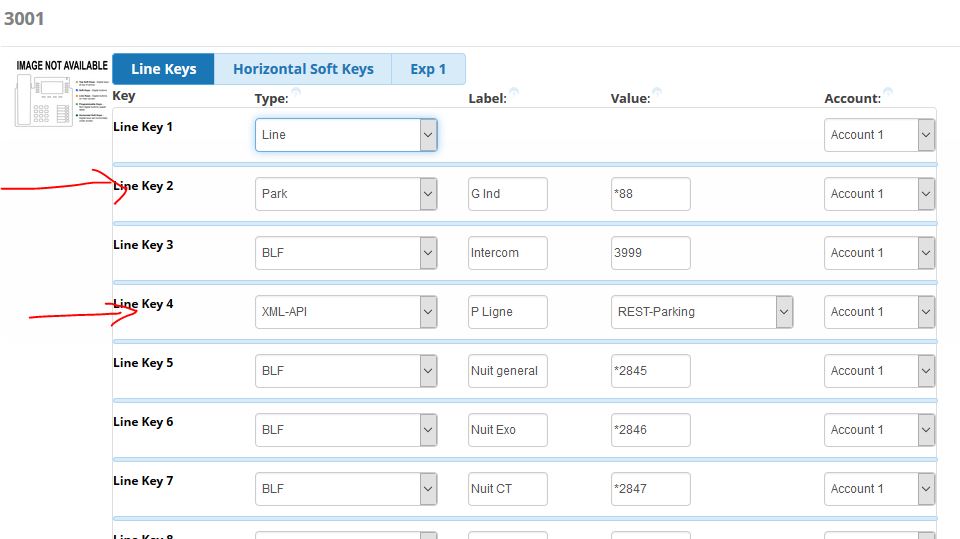
Task: Open Line Key 1 Account dropdown
Action: (879, 135)
